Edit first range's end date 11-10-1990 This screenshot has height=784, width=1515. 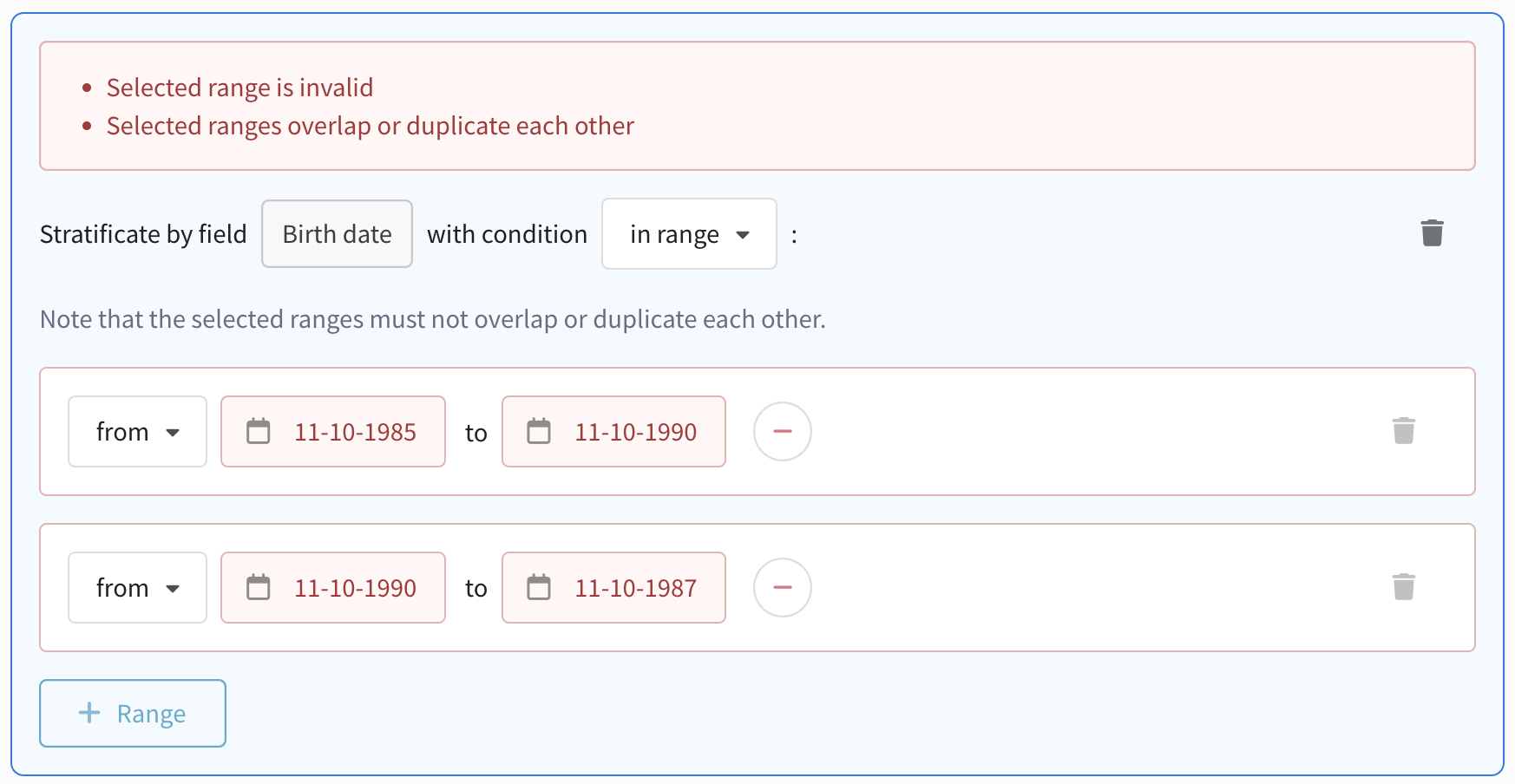[x=635, y=432]
